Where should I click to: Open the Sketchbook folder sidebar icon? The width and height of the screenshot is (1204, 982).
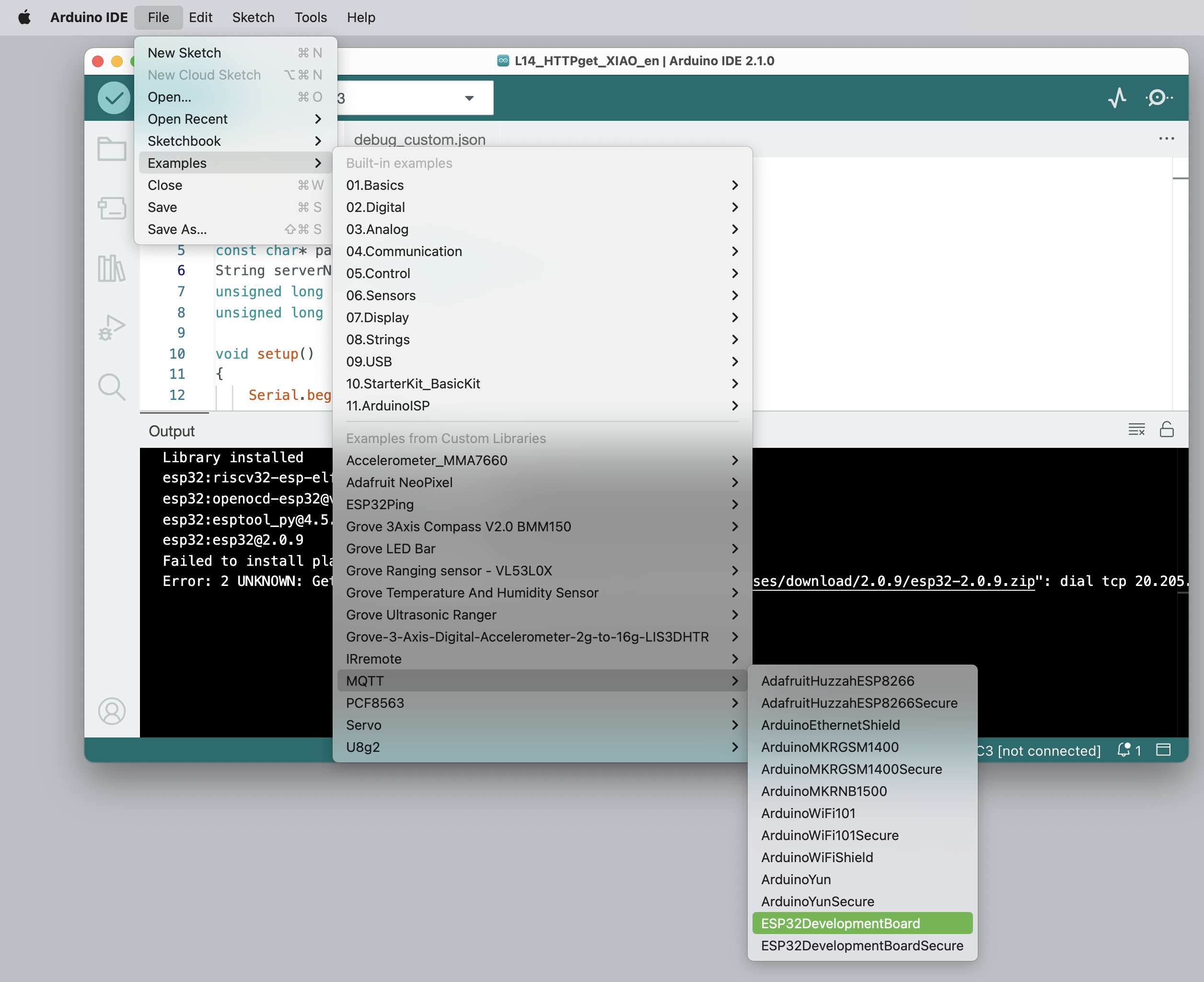click(x=112, y=149)
